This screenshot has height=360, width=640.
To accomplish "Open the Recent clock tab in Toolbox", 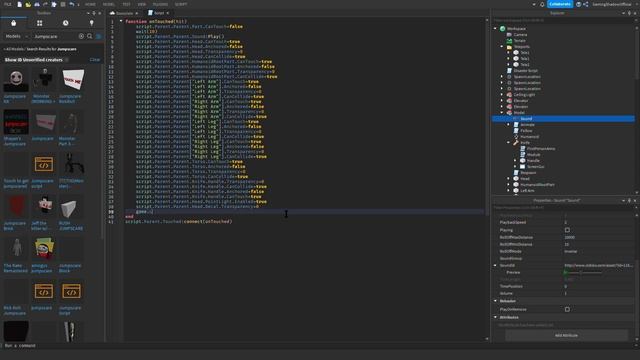I will pos(66,23).
